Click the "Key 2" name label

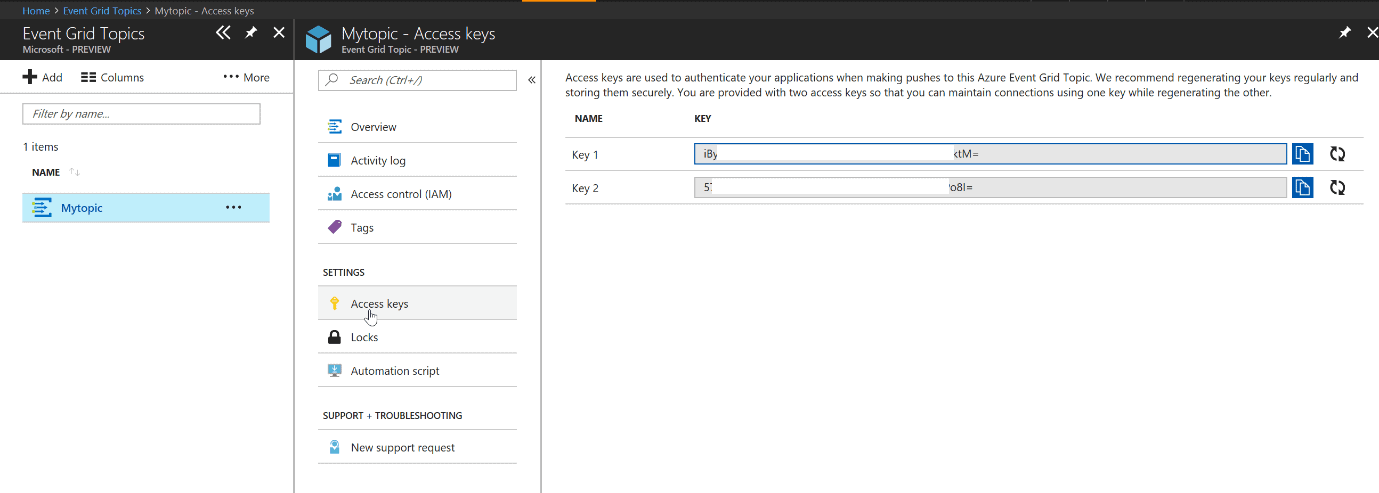click(585, 188)
